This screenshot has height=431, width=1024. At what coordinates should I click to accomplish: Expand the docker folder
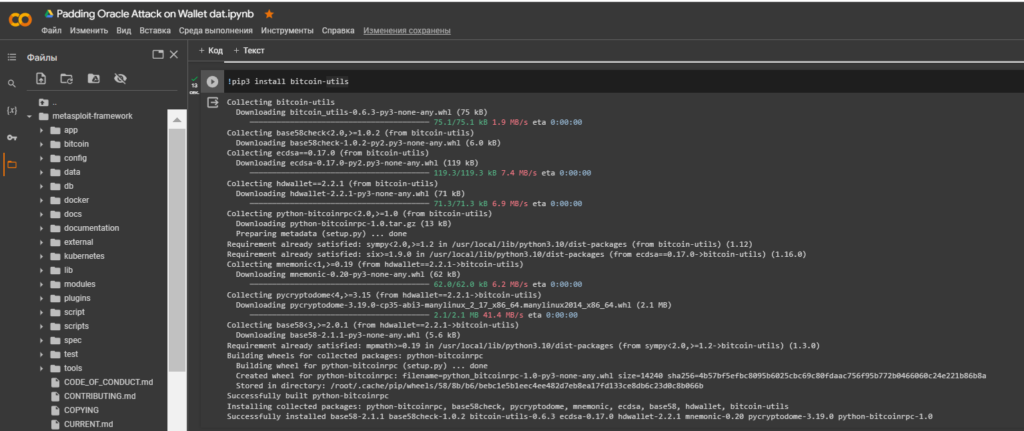point(41,200)
